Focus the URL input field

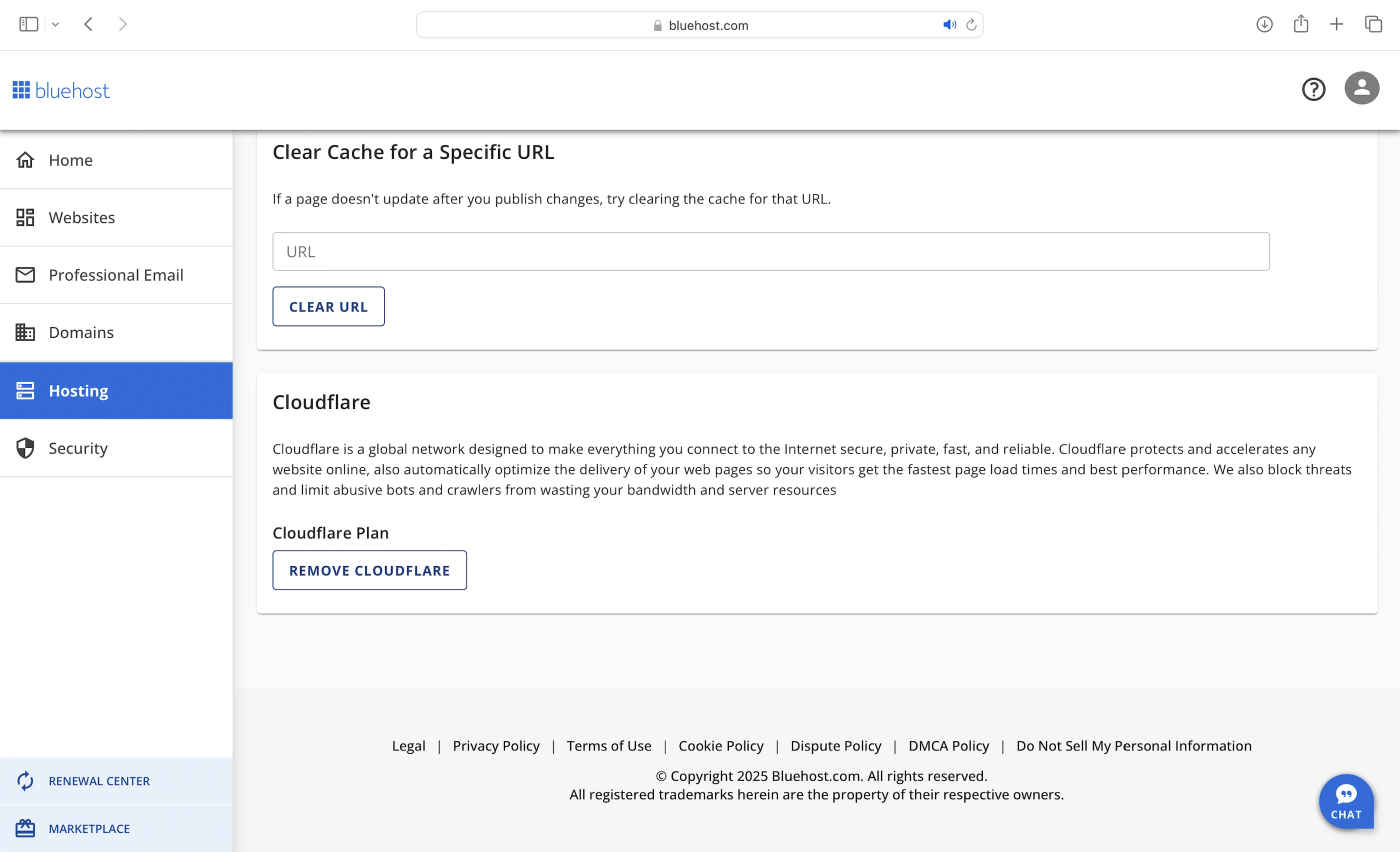770,251
